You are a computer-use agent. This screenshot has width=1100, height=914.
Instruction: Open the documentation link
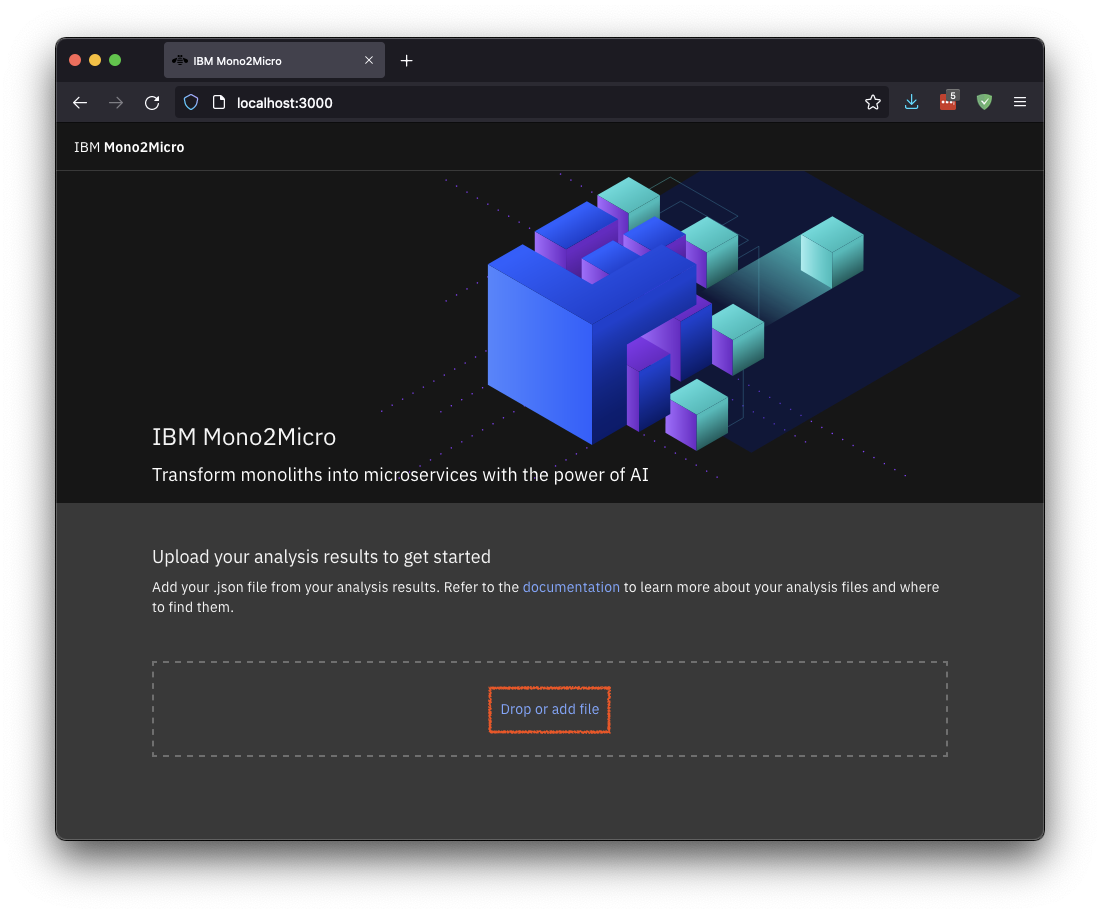pyautogui.click(x=571, y=587)
